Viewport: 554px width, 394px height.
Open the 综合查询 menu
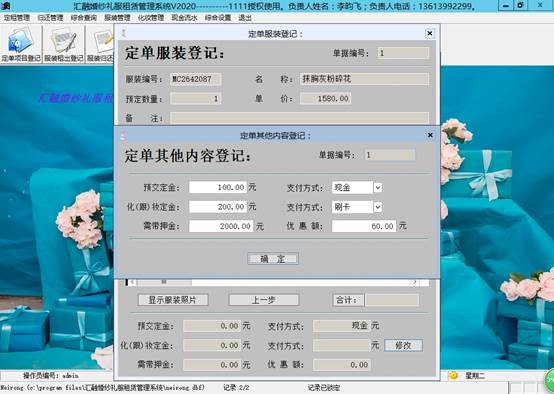84,18
